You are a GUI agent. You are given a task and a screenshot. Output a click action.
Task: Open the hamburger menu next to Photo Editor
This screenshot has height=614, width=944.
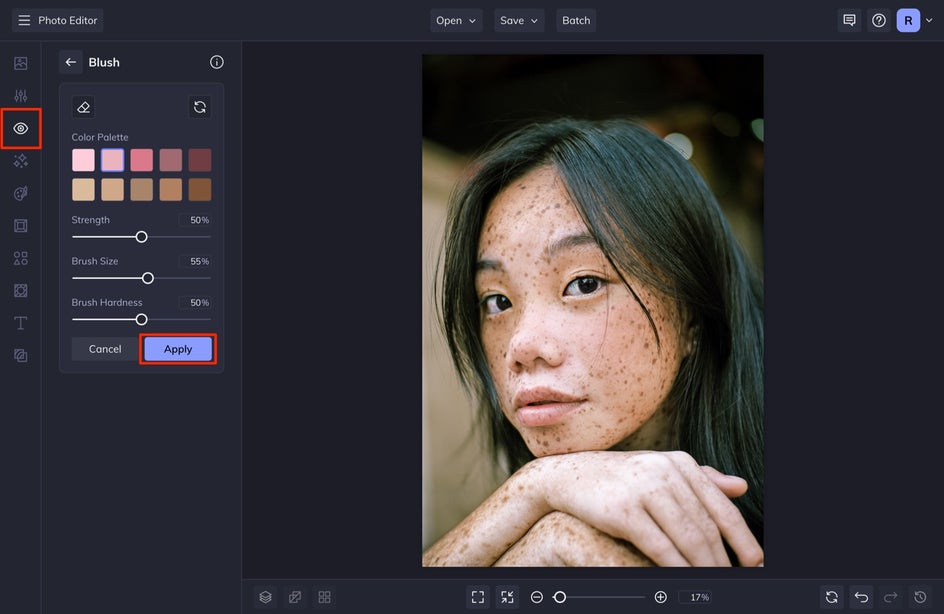coord(24,20)
